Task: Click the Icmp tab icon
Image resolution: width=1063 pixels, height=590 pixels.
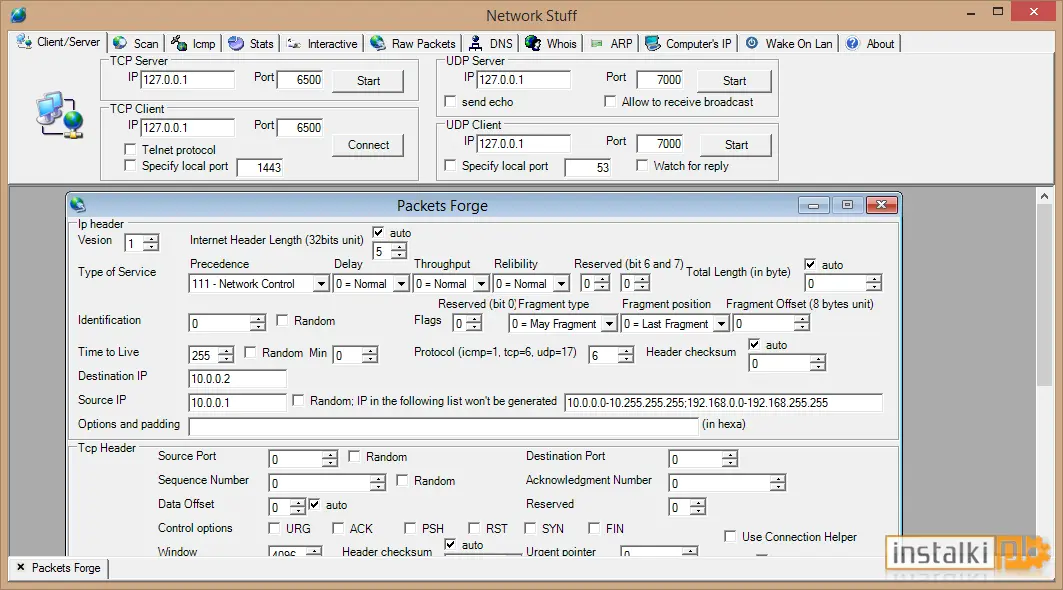Action: [179, 43]
